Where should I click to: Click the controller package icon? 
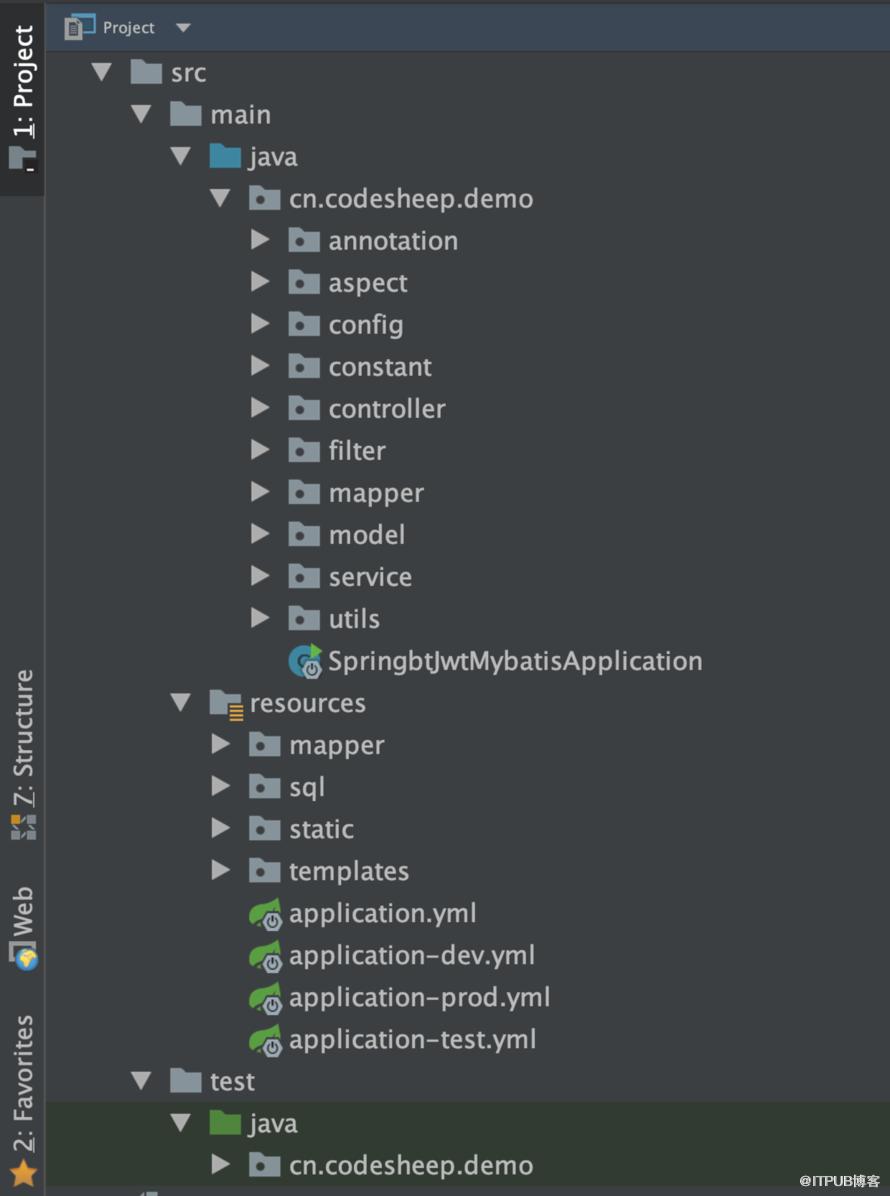tap(304, 408)
